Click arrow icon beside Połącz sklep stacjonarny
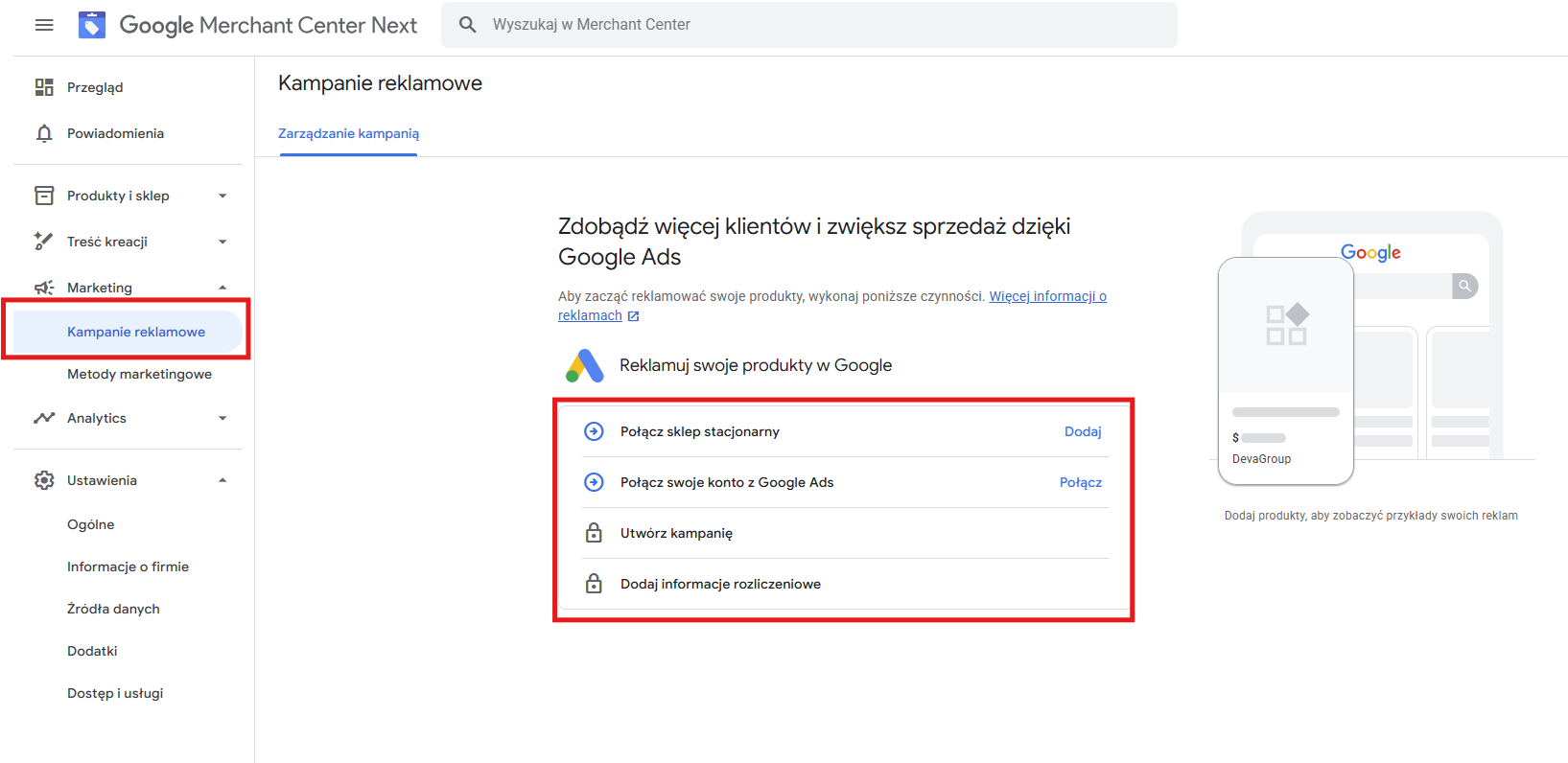This screenshot has width=1568, height=763. click(594, 431)
